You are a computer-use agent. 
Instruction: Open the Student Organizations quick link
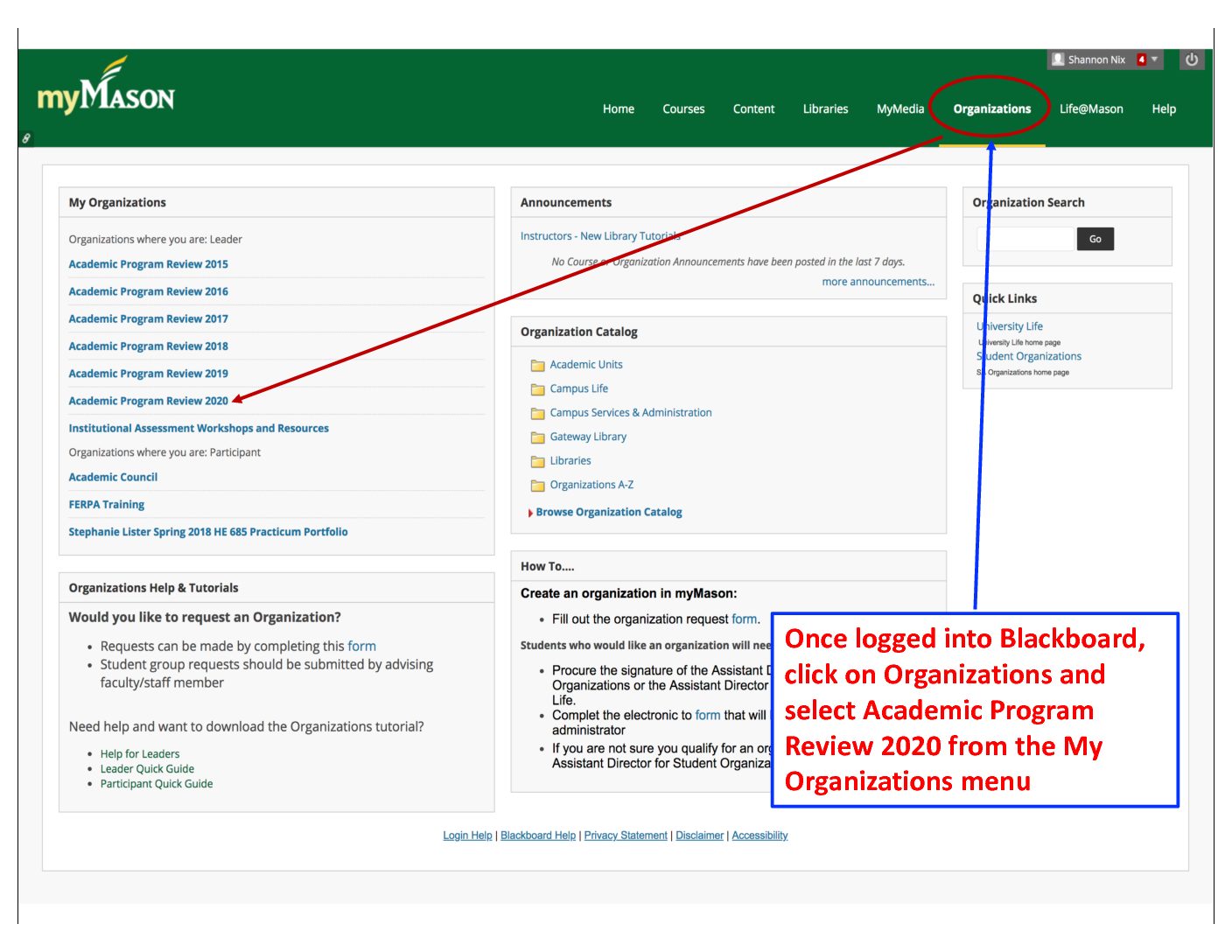(1029, 356)
